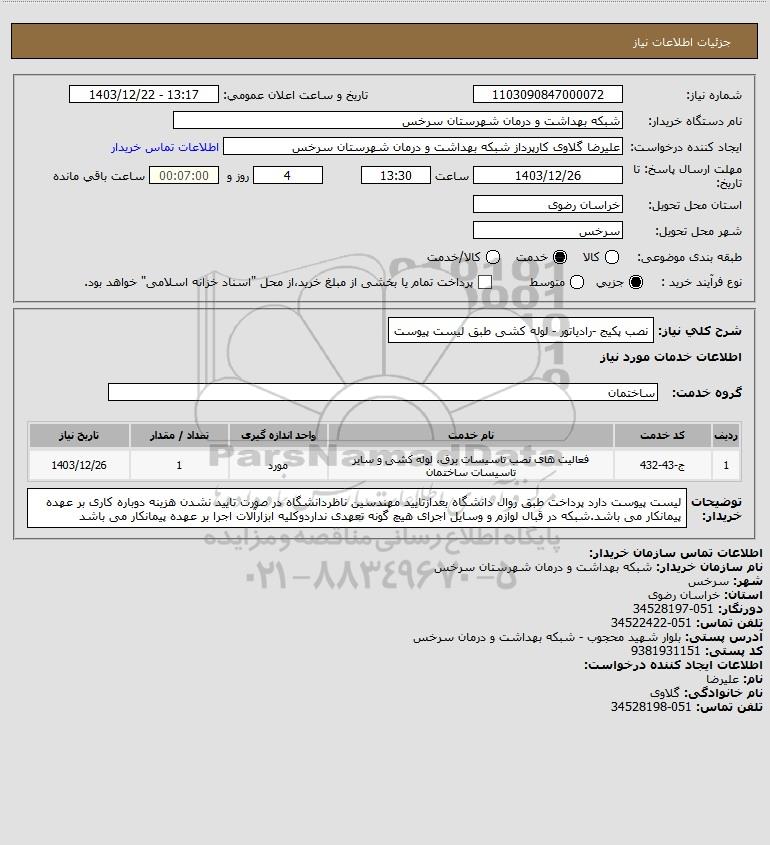This screenshot has width=770, height=845.
Task: Click the تاریخ نیاز column header
Action: coord(79,435)
